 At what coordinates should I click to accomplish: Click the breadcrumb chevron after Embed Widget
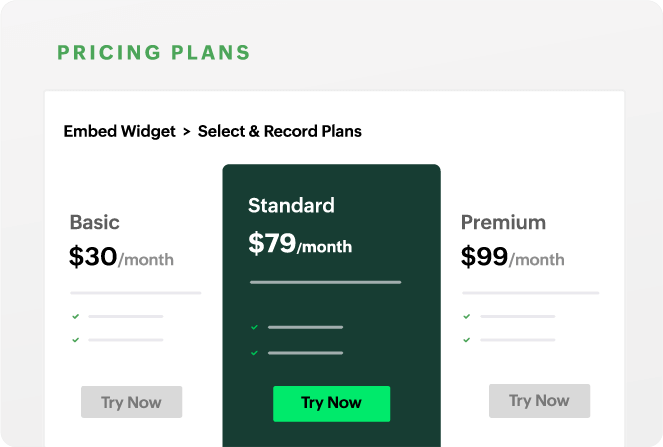[186, 131]
